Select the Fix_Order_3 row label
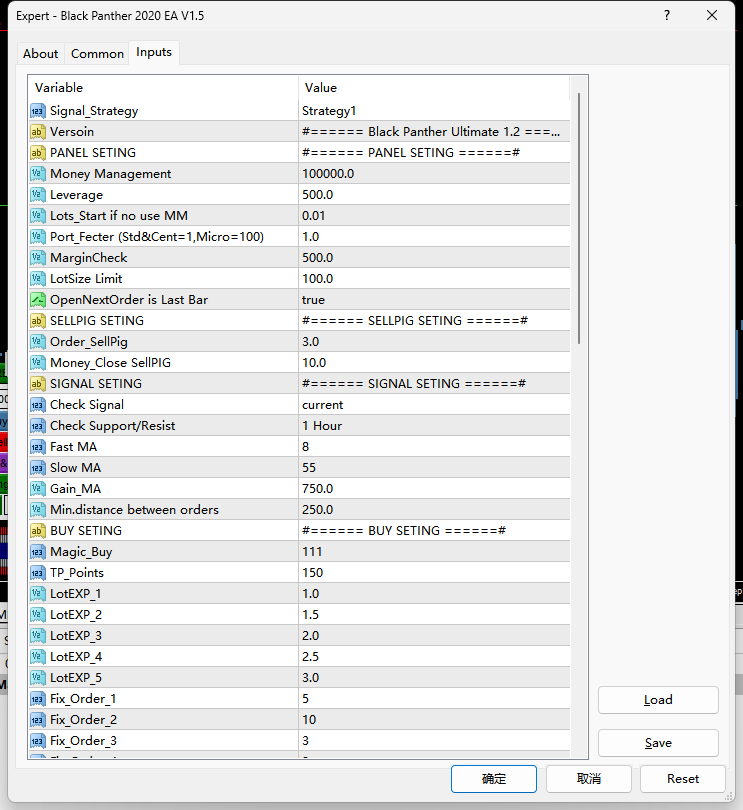Image resolution: width=743 pixels, height=810 pixels. pyautogui.click(x=83, y=741)
